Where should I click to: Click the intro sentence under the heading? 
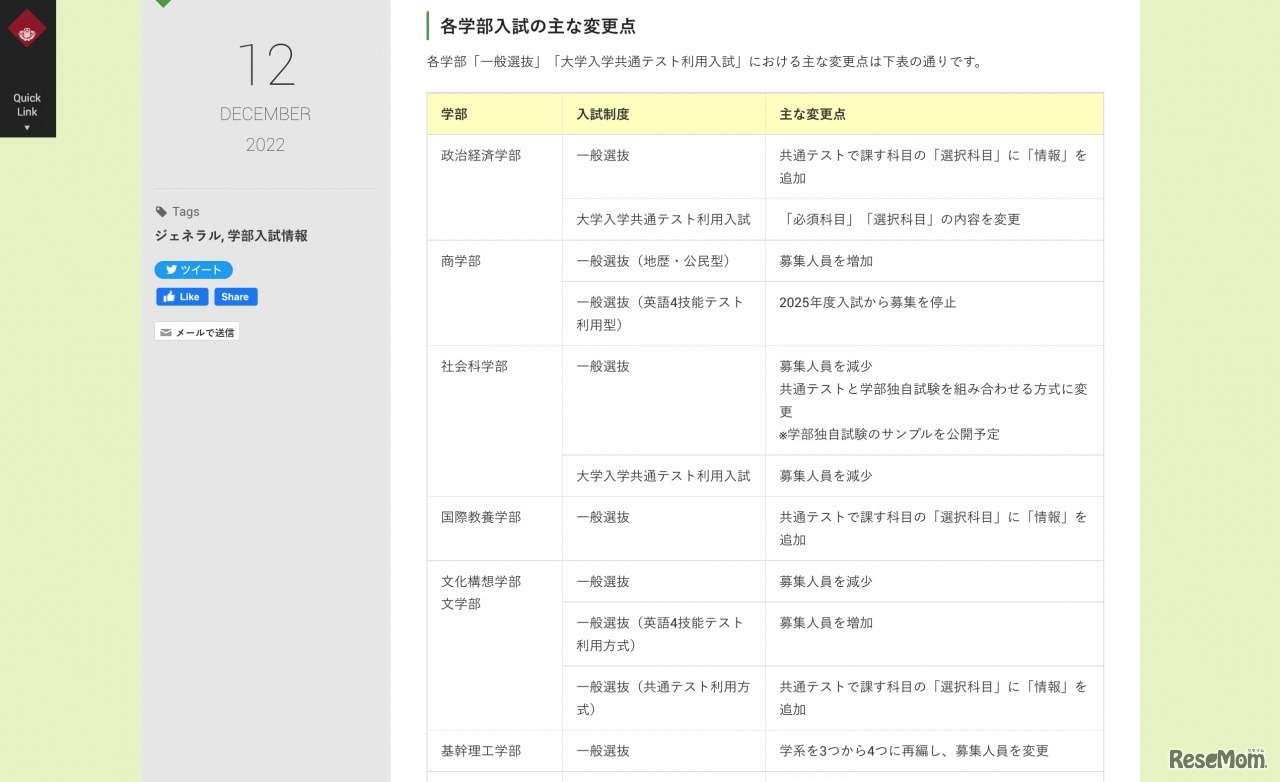point(706,62)
